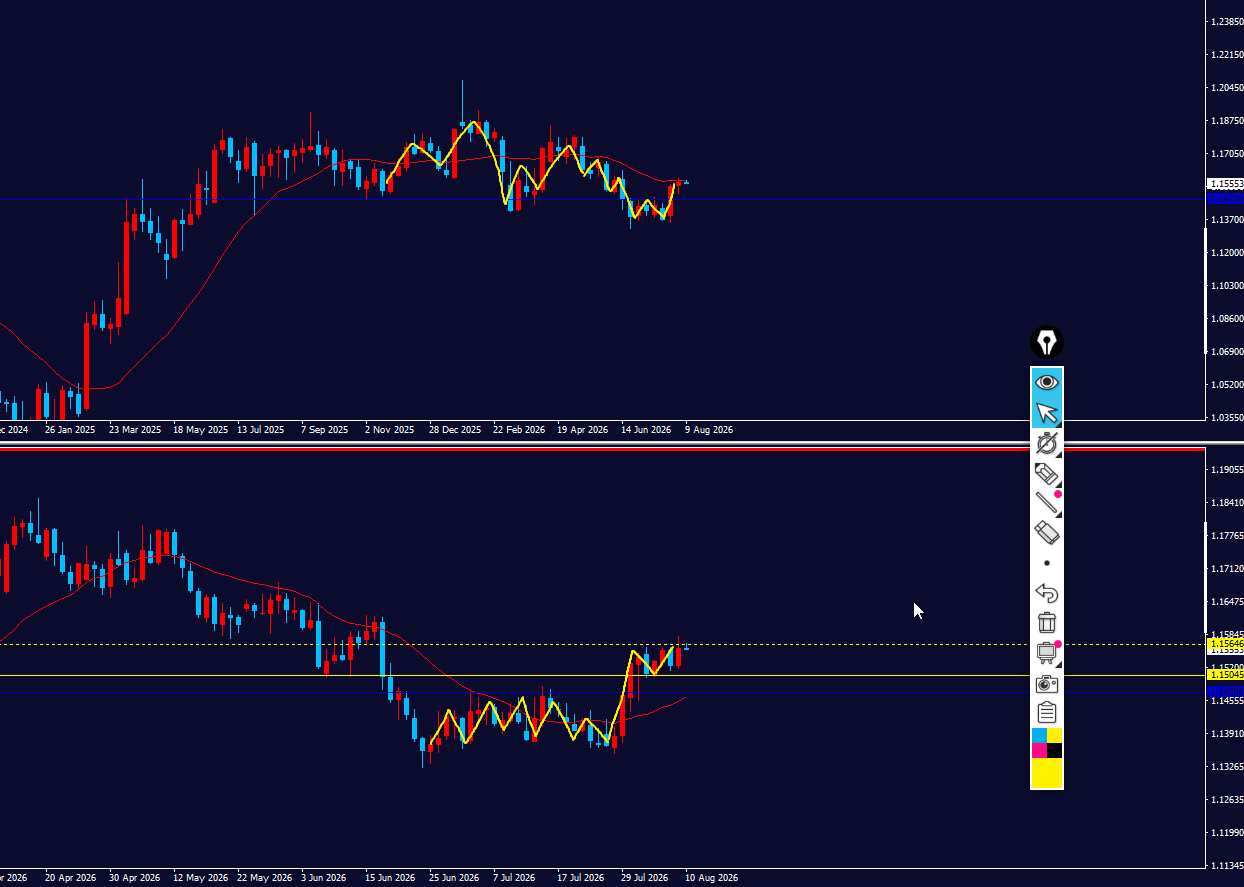The width and height of the screenshot is (1244, 887).
Task: Click the 29 Jul 2026 date label
Action: (645, 878)
